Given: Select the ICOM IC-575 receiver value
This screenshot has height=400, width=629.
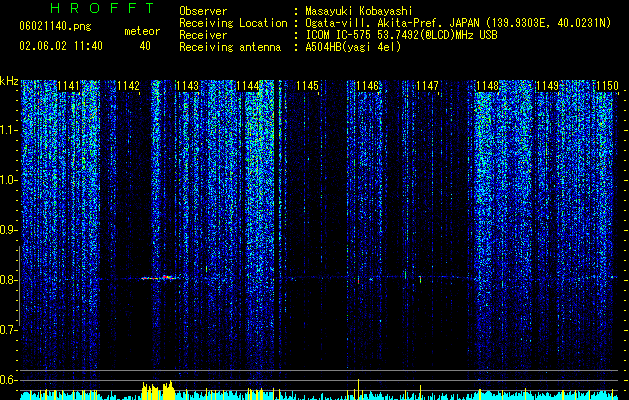Looking at the screenshot, I should pos(401,35).
